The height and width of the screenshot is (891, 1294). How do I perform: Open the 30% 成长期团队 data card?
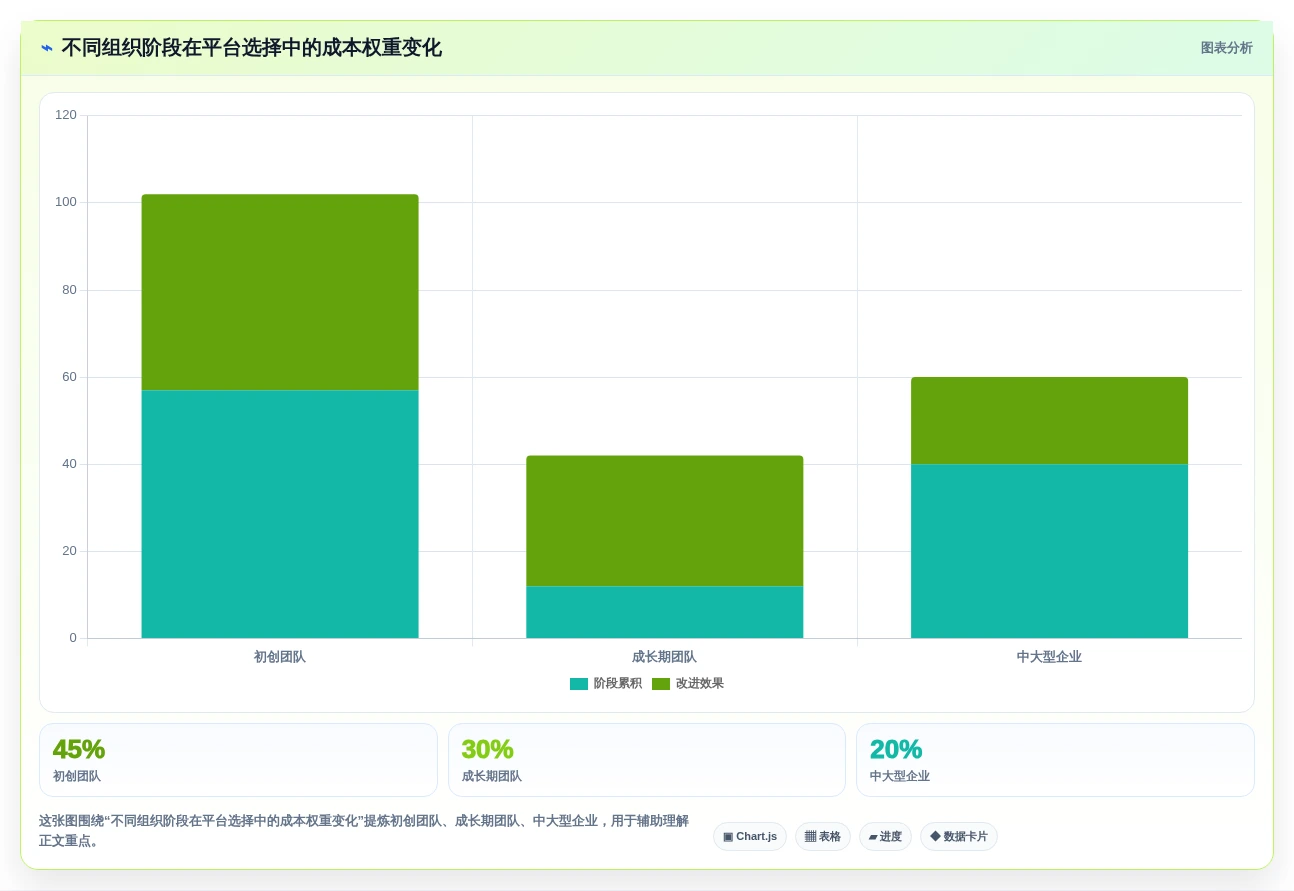point(647,760)
